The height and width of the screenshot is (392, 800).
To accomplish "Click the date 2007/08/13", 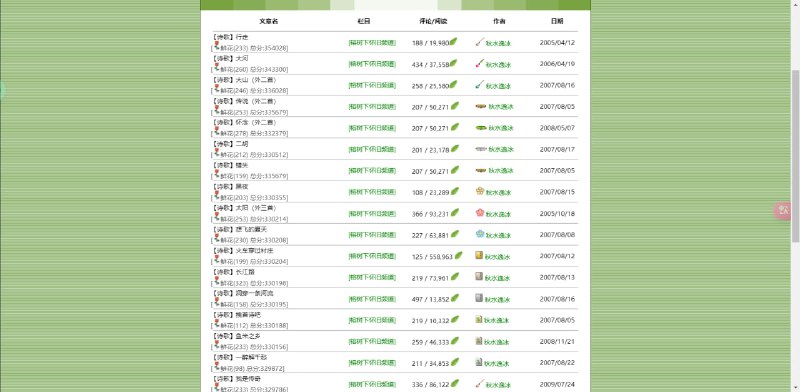I will 557,277.
